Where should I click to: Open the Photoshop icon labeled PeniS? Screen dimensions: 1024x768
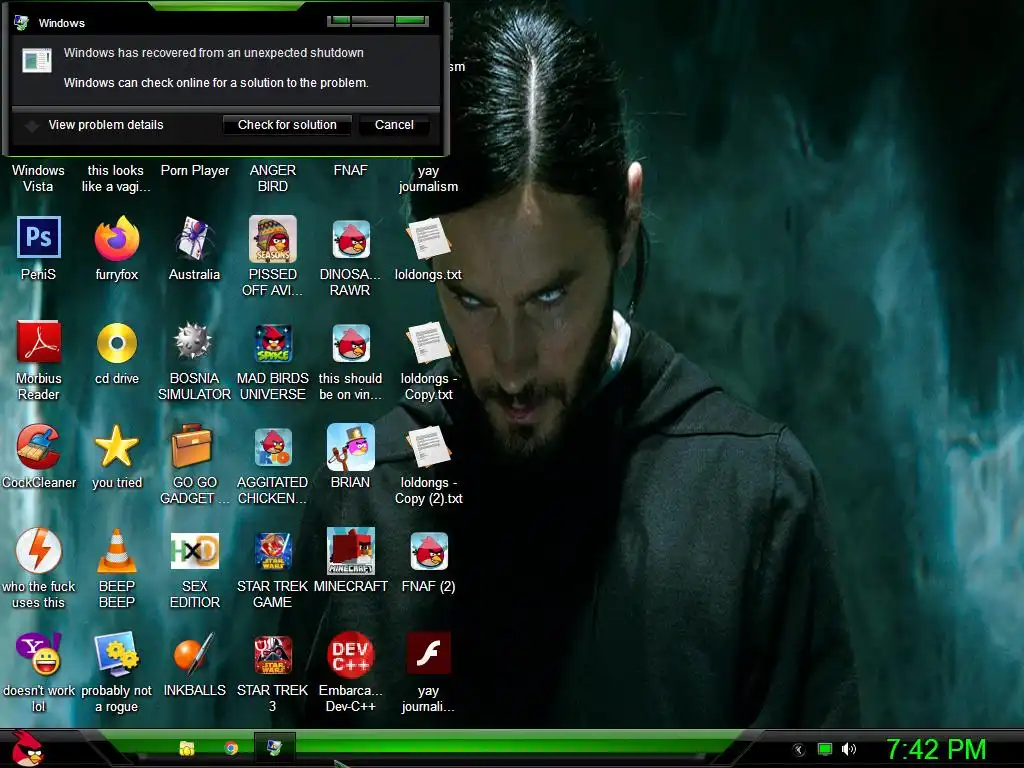(39, 238)
